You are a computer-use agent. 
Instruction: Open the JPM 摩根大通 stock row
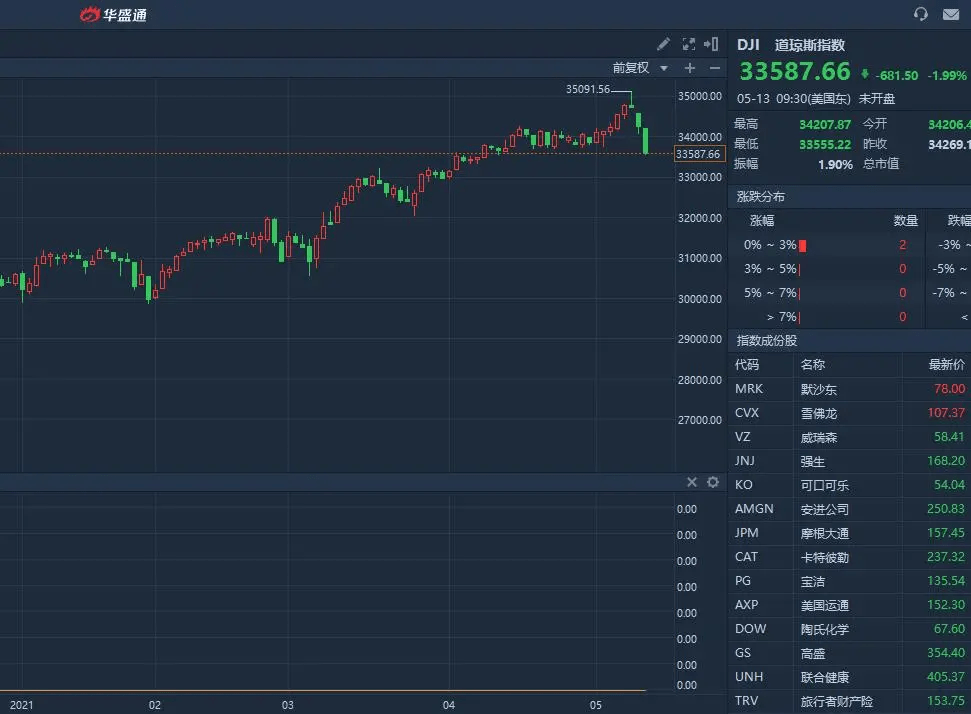[x=850, y=533]
